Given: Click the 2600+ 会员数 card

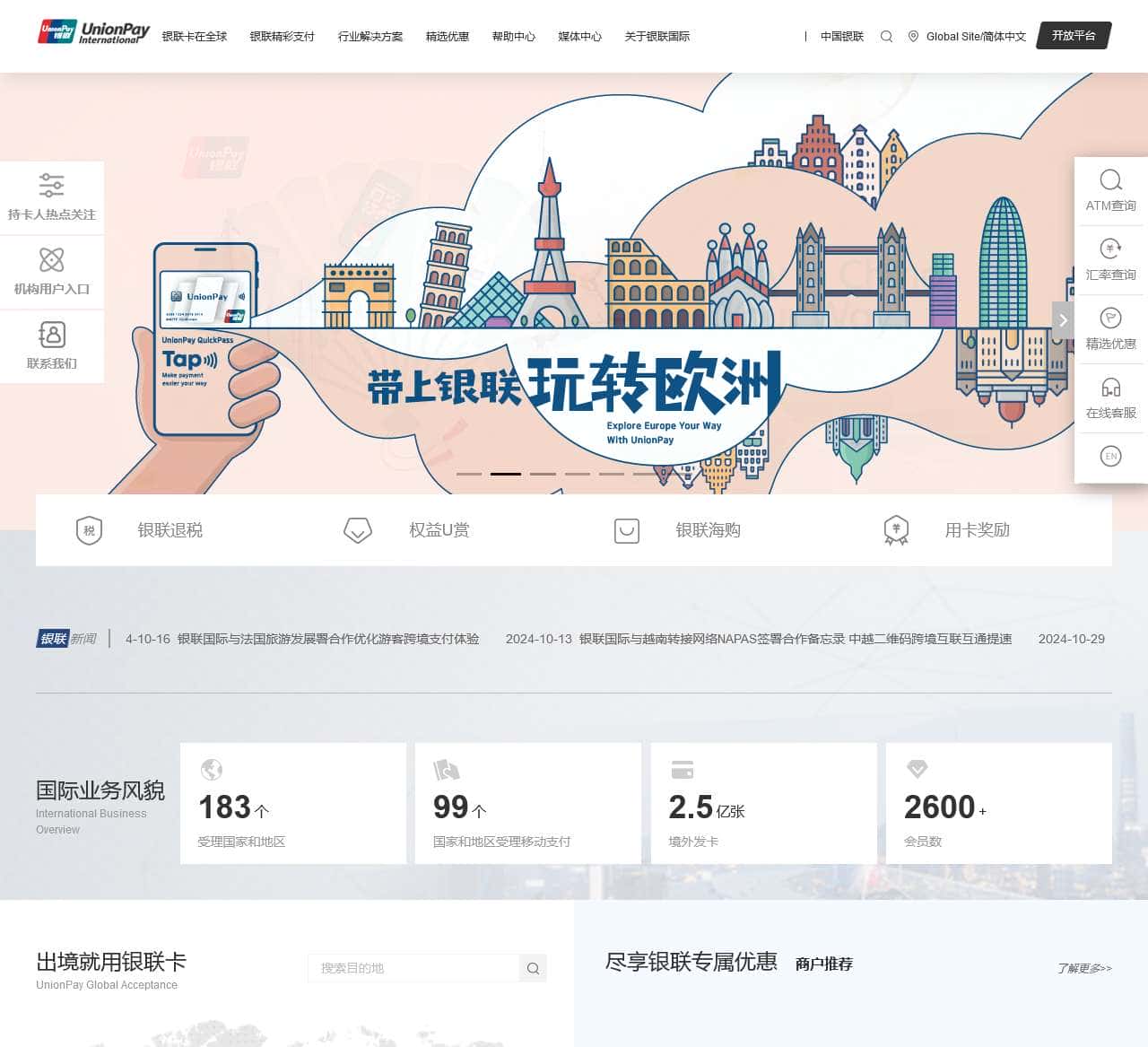Looking at the screenshot, I should pos(999,803).
